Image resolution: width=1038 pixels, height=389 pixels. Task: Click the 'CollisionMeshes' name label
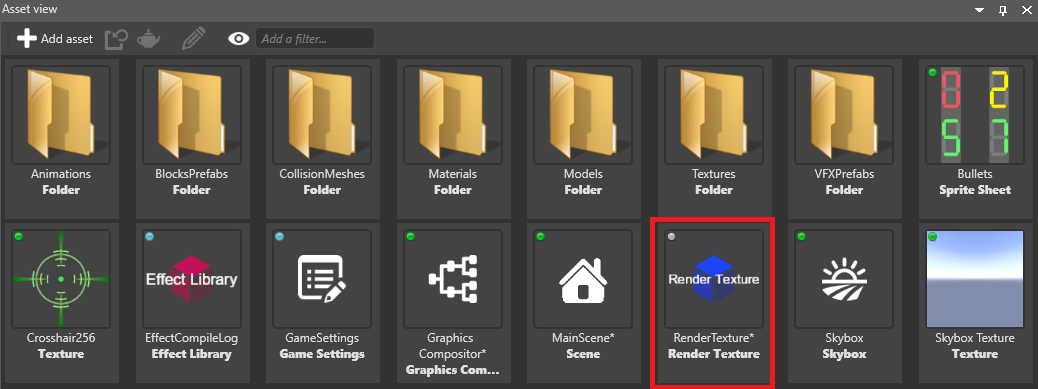tap(322, 174)
